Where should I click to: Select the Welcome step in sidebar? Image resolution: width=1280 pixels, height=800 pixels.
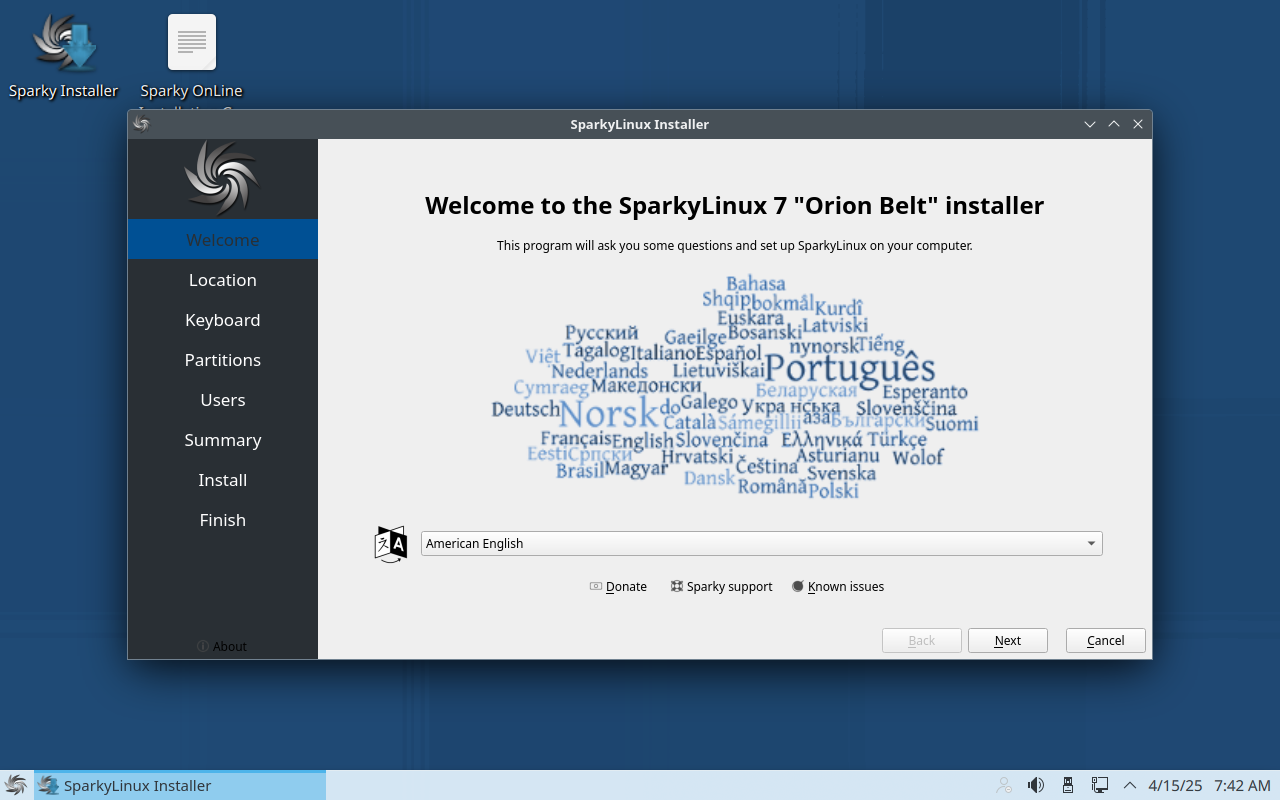click(x=223, y=240)
